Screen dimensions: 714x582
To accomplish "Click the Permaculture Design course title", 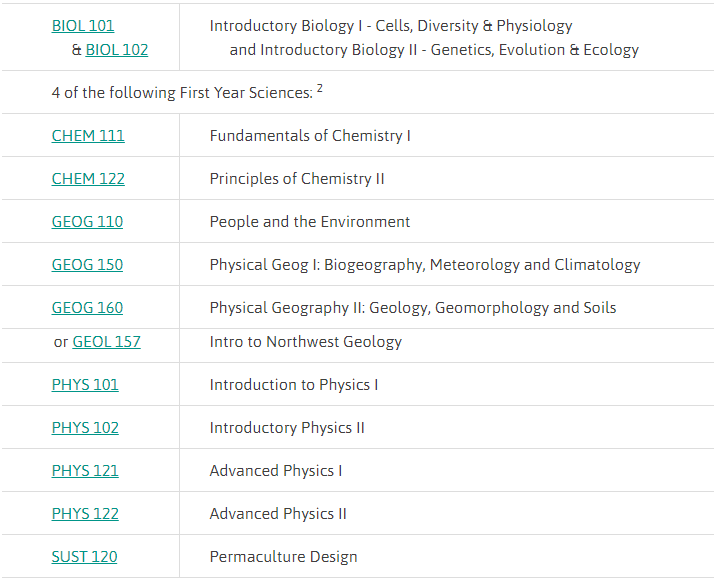I will click(283, 557).
